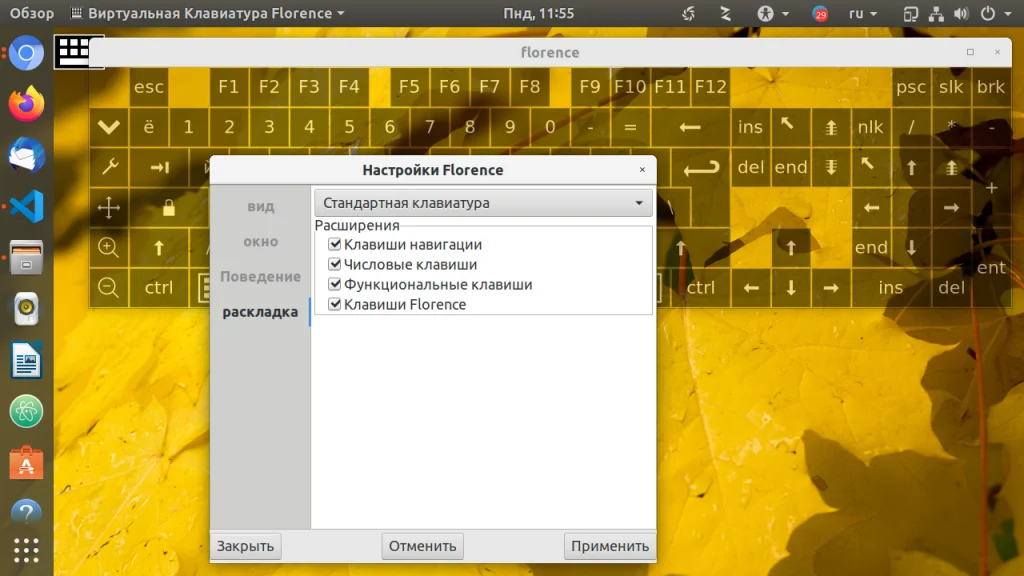Click the F1 key on Florence keyboard
Image resolution: width=1024 pixels, height=576 pixels.
(x=229, y=87)
